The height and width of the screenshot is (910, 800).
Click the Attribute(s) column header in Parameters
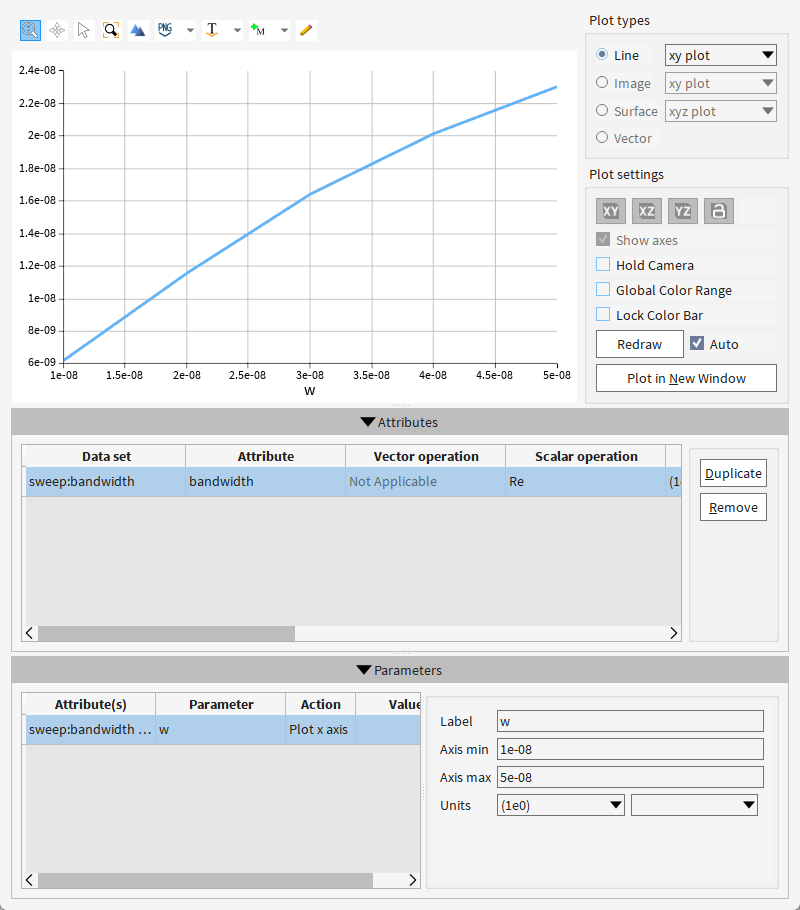91,704
